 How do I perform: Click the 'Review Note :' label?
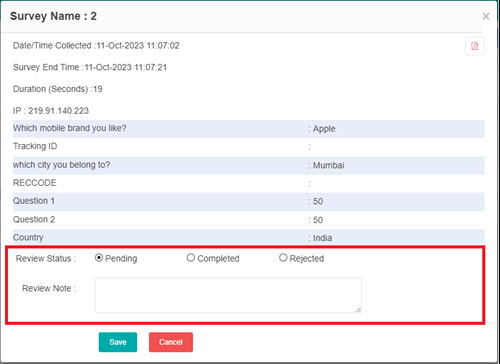point(49,288)
